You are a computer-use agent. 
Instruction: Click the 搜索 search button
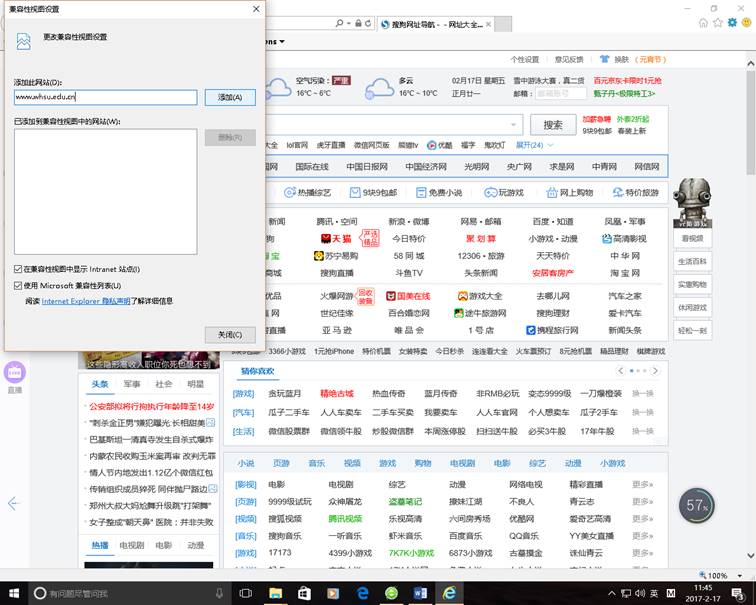tap(552, 125)
